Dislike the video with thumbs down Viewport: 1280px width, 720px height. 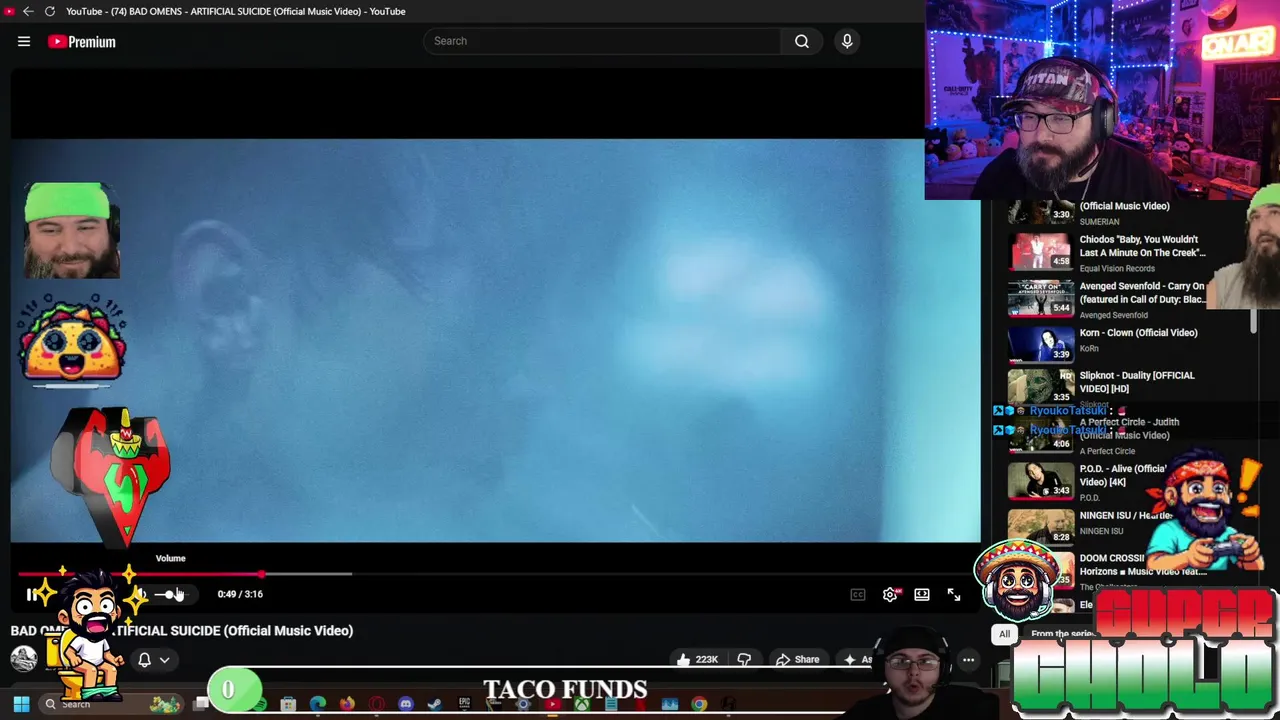pyautogui.click(x=744, y=660)
